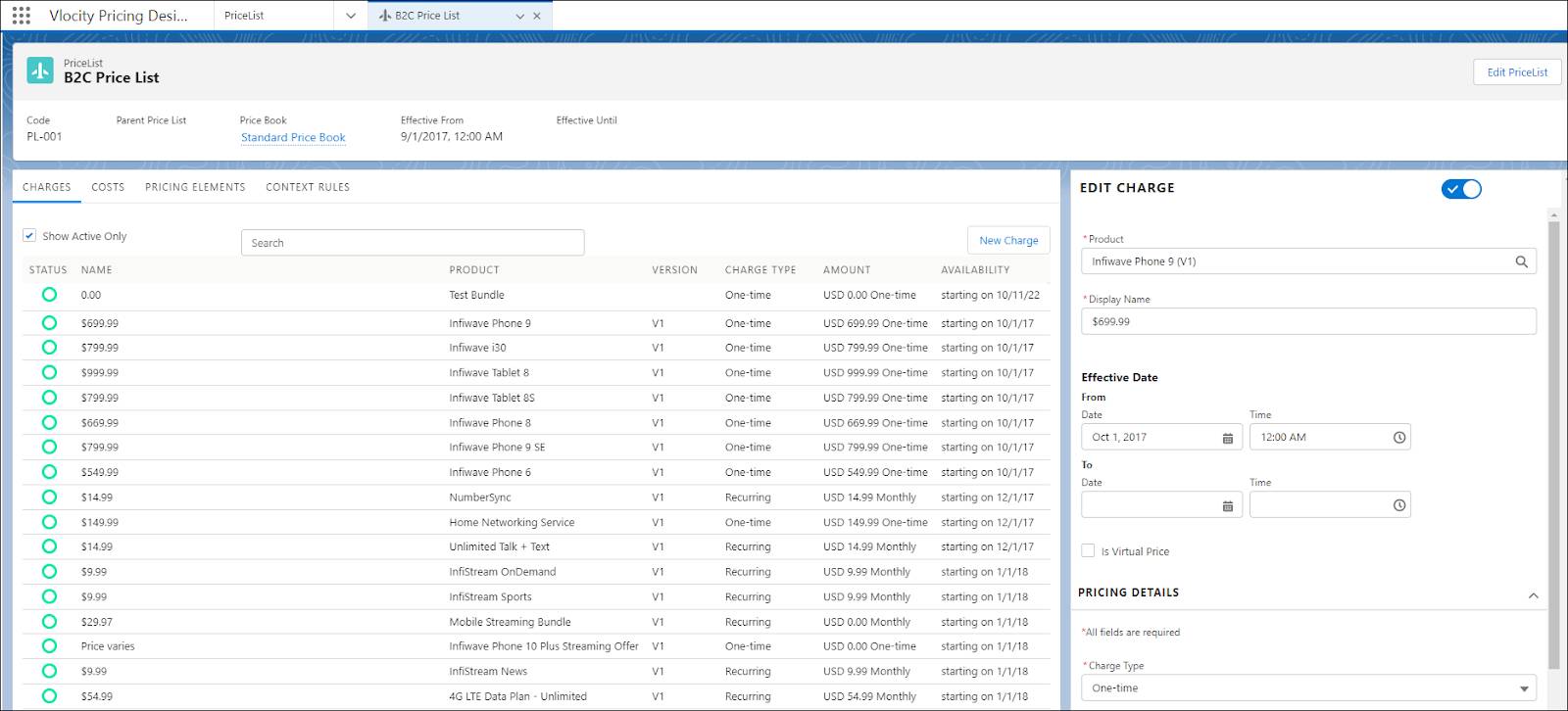Click status circle for Test Bundle row

[x=49, y=295]
